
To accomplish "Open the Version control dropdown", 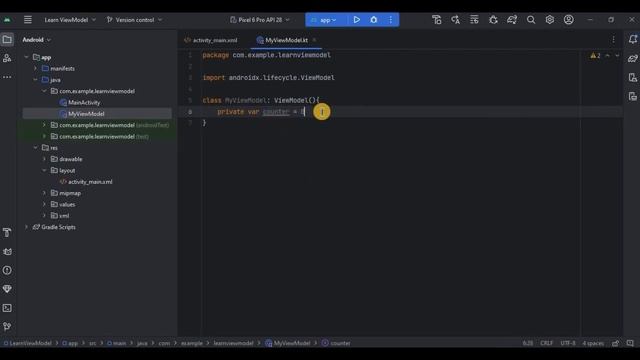I will [x=134, y=20].
